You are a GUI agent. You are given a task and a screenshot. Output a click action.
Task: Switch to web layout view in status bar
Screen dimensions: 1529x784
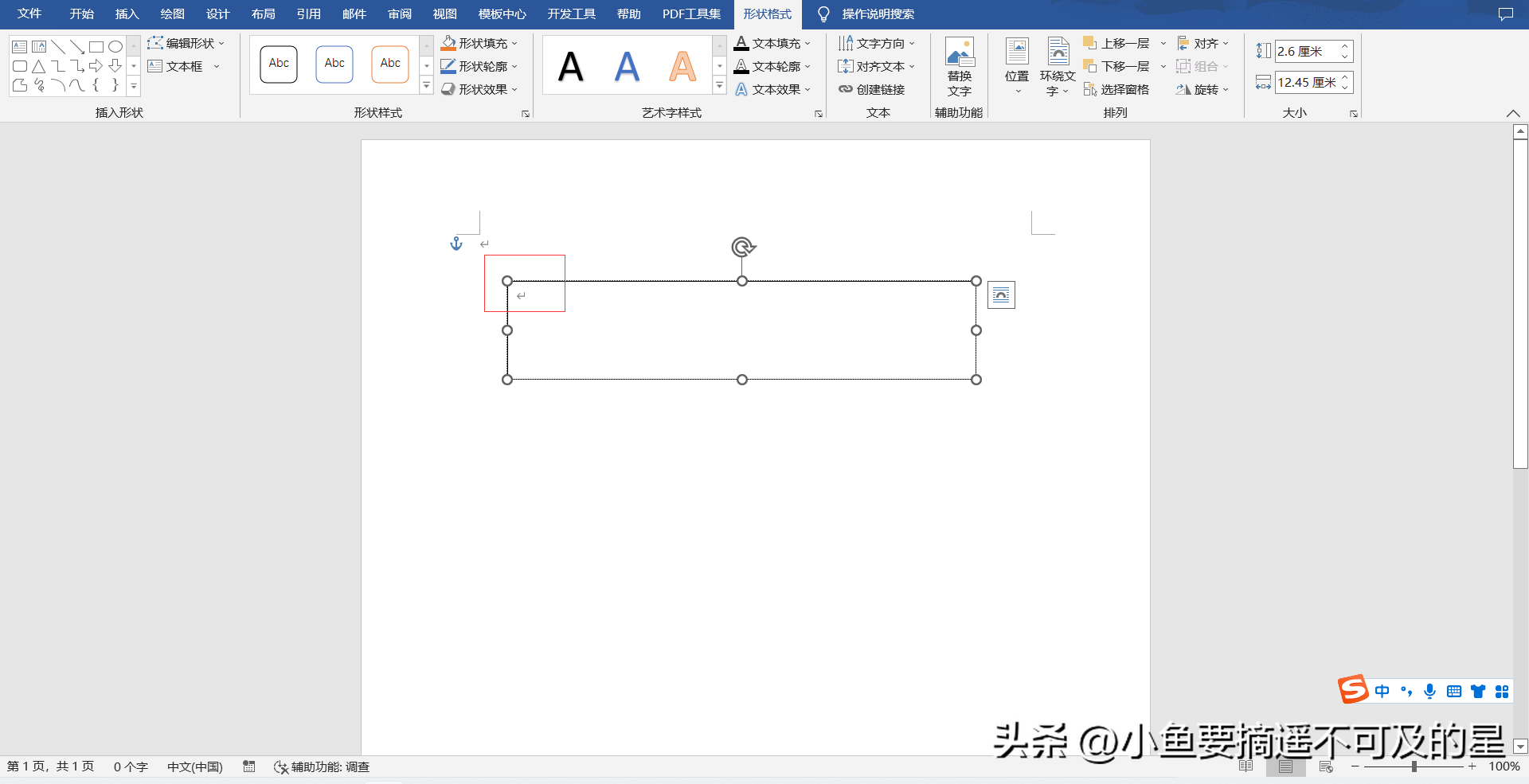[1326, 766]
